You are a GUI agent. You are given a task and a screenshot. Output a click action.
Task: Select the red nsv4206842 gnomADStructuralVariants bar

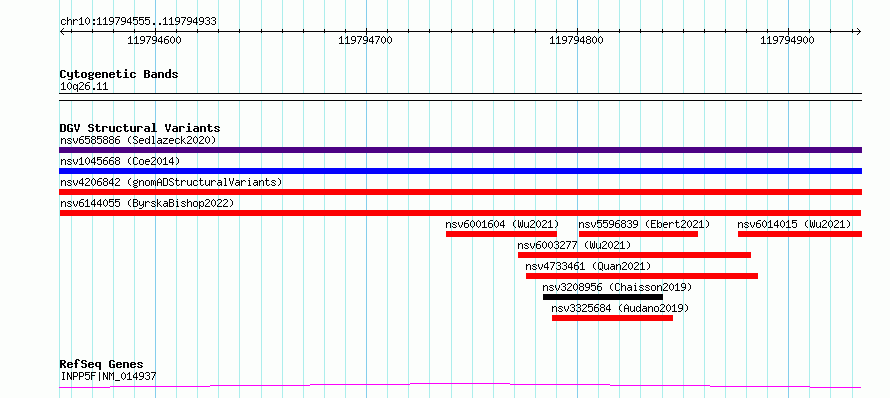point(460,192)
